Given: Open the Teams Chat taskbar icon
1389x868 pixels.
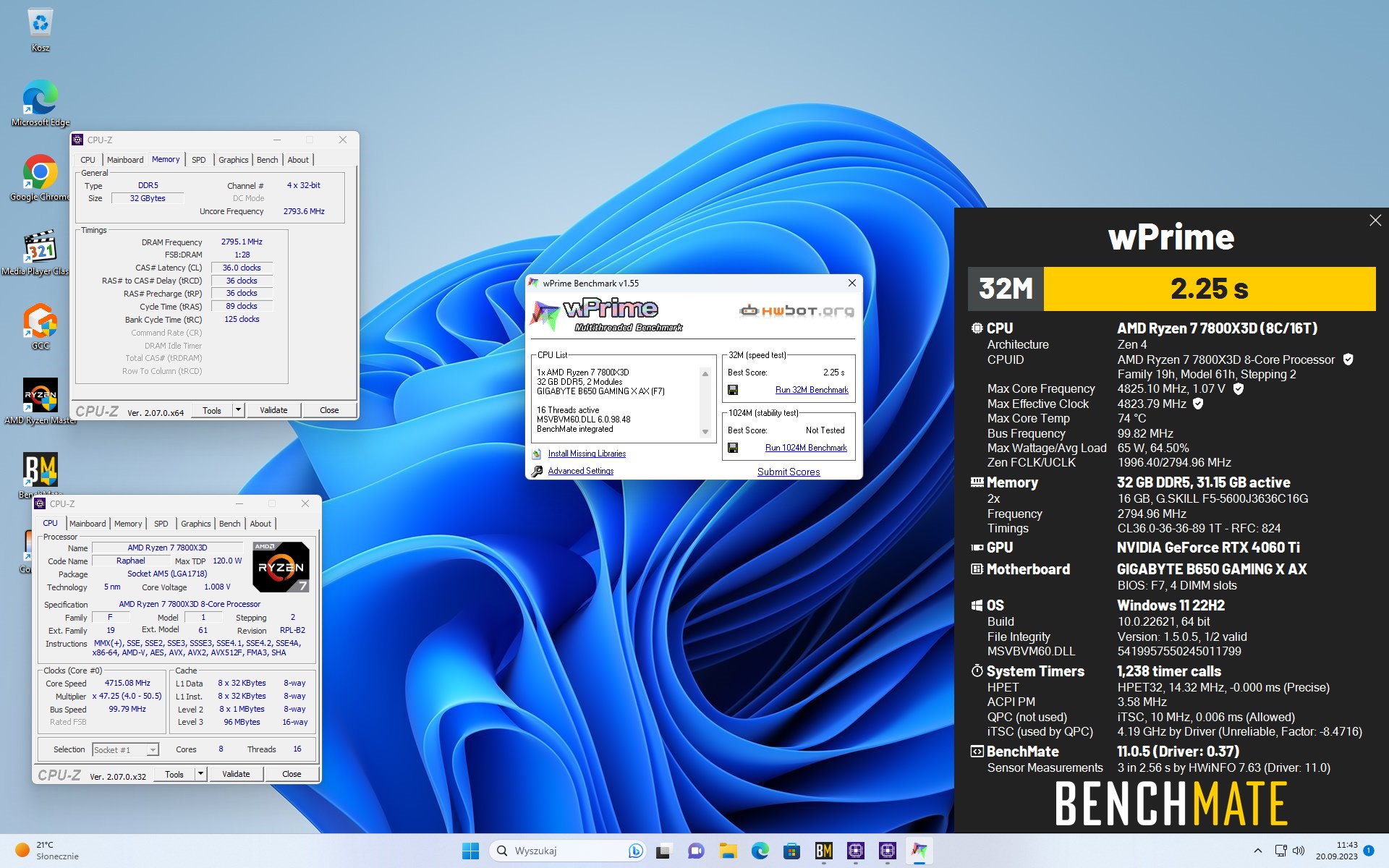Looking at the screenshot, I should [x=696, y=851].
